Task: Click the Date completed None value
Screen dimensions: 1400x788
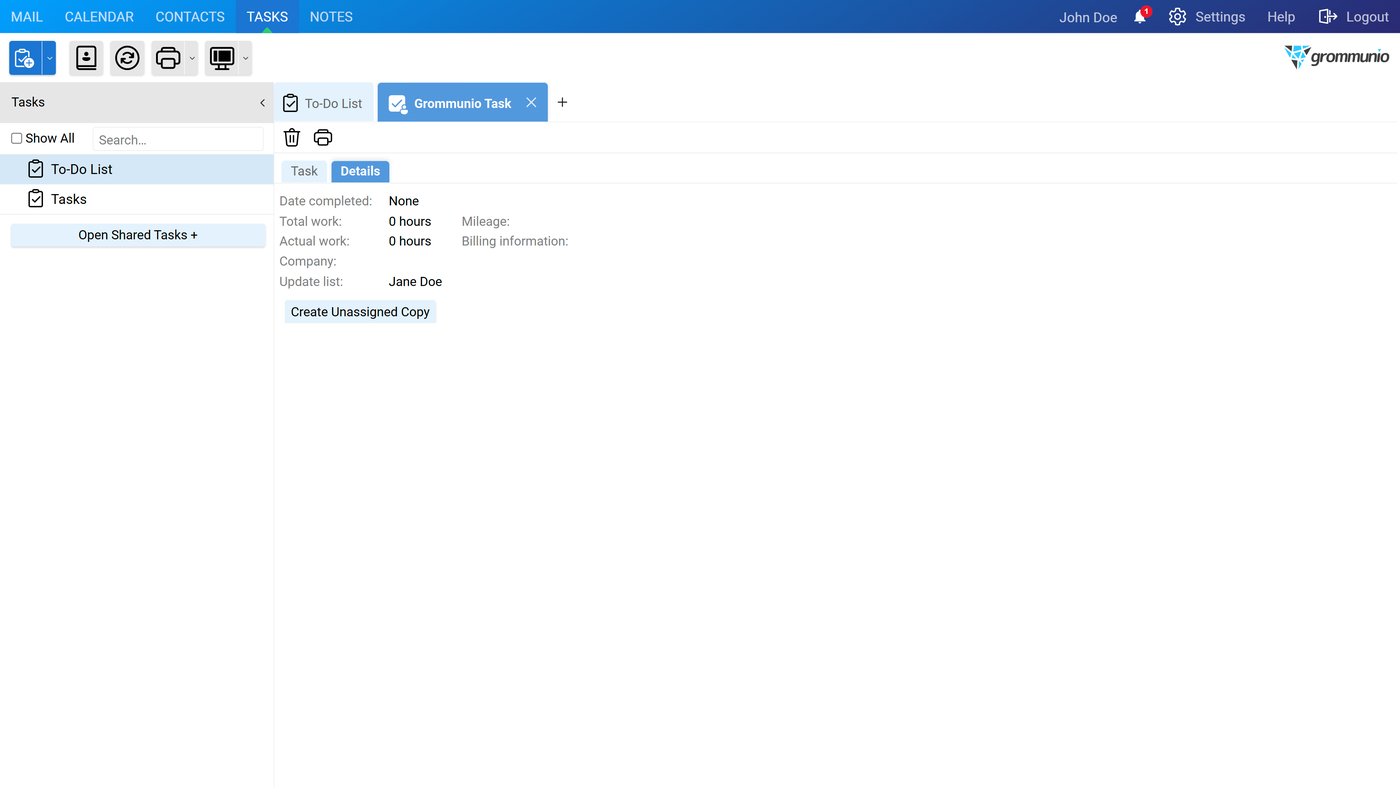Action: (x=404, y=201)
